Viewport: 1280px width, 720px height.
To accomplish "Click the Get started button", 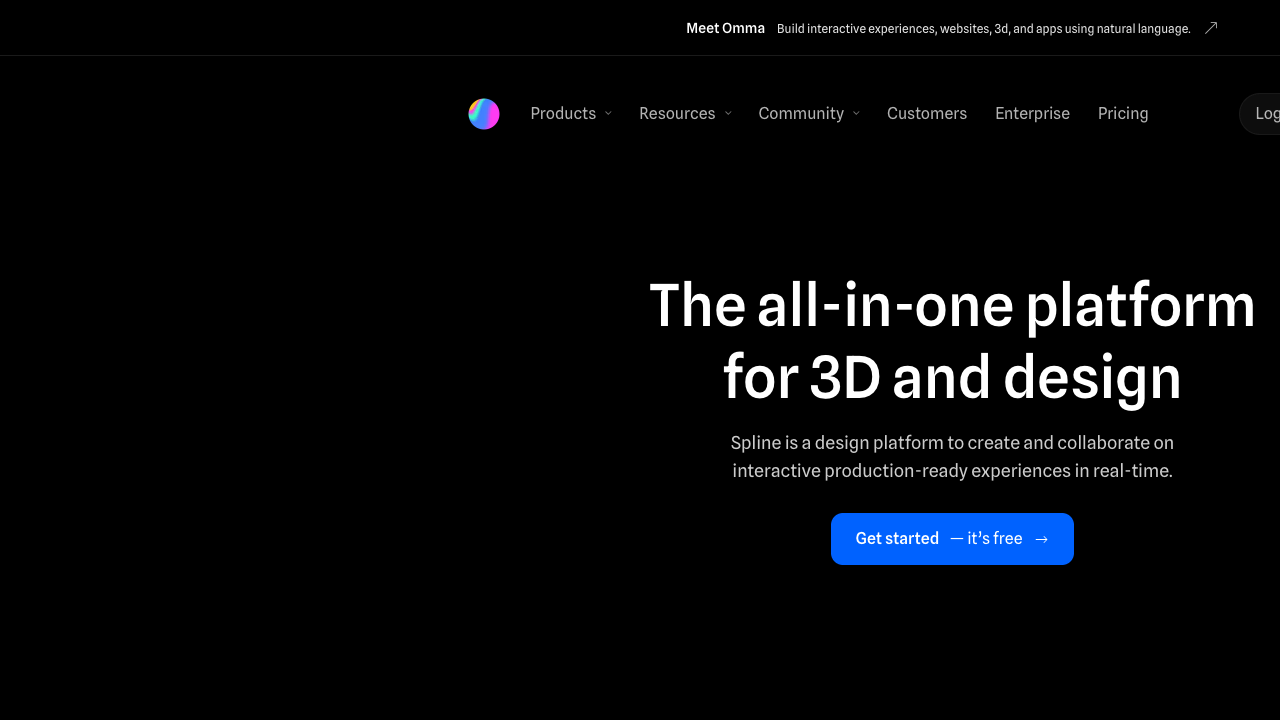I will 952,539.
